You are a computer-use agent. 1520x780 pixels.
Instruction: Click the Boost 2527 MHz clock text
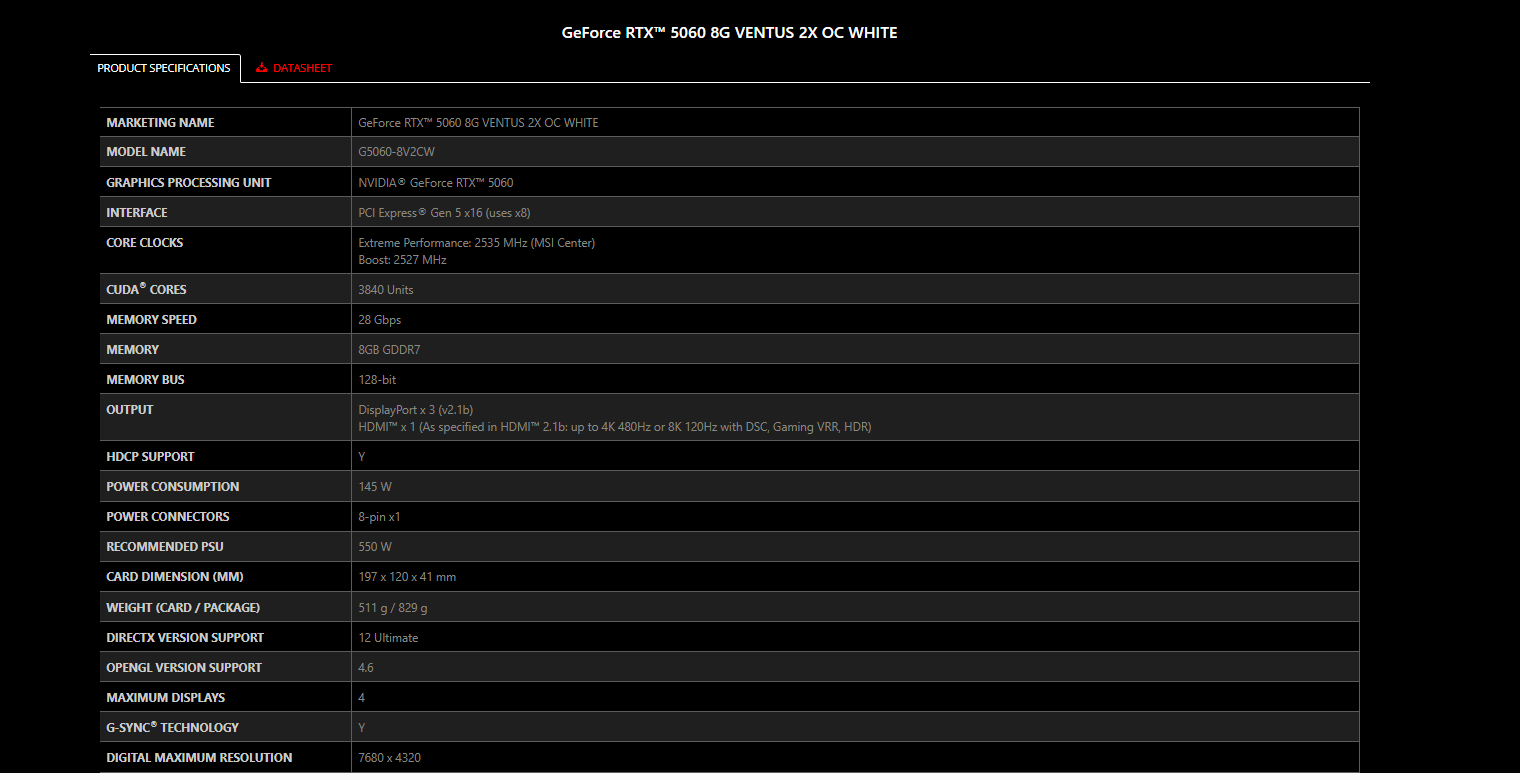tap(402, 260)
